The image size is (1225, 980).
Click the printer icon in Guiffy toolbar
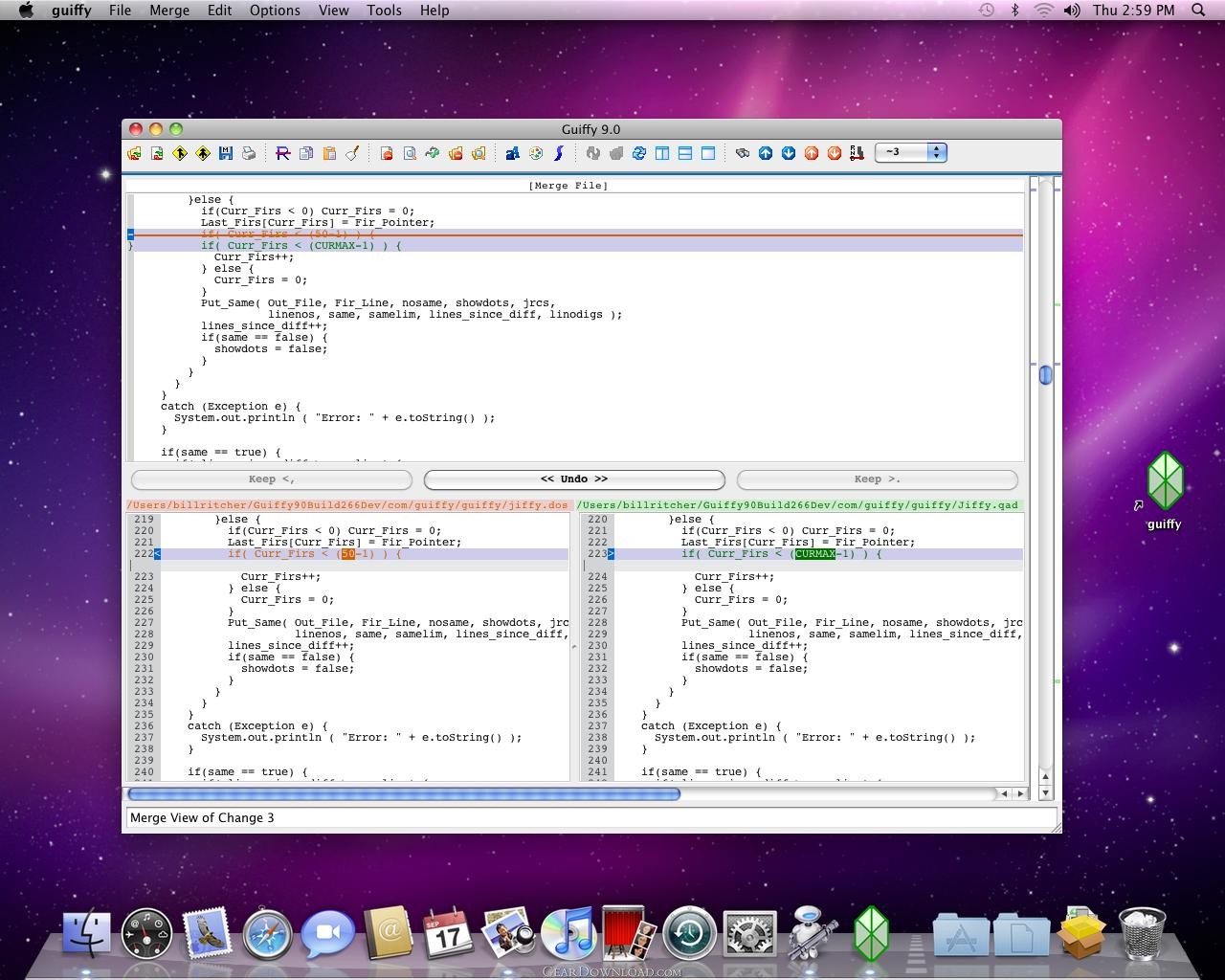[249, 153]
